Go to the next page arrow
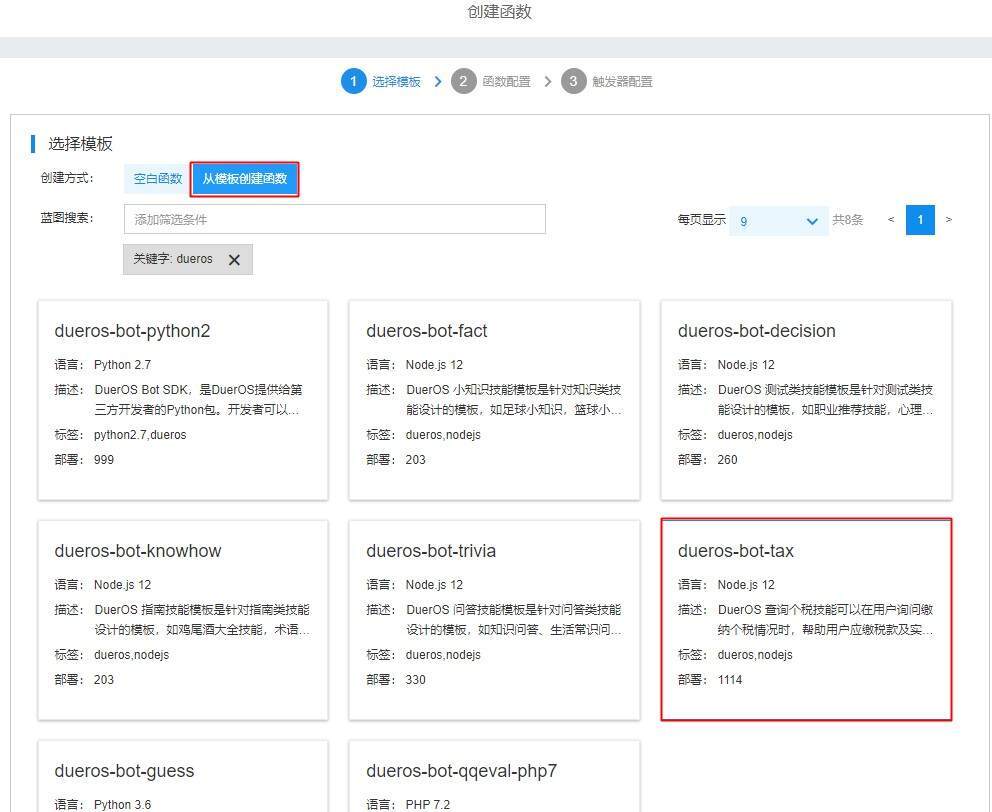 (x=948, y=220)
